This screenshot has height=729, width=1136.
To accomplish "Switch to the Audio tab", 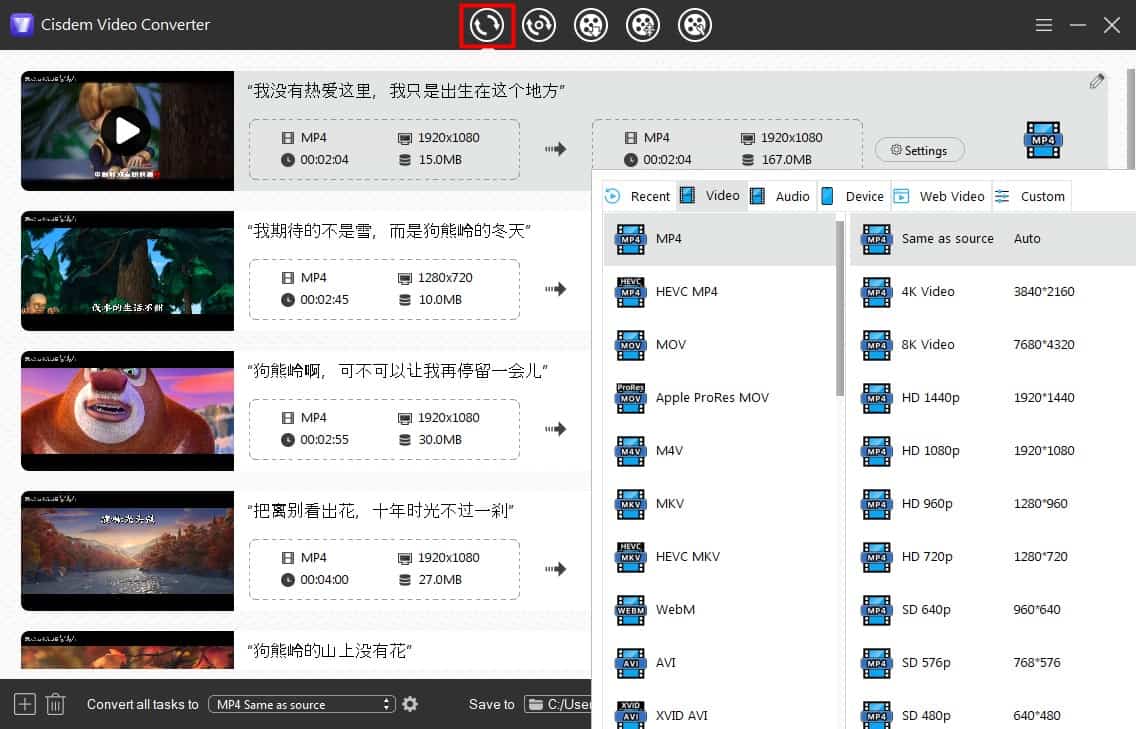I will pos(781,196).
